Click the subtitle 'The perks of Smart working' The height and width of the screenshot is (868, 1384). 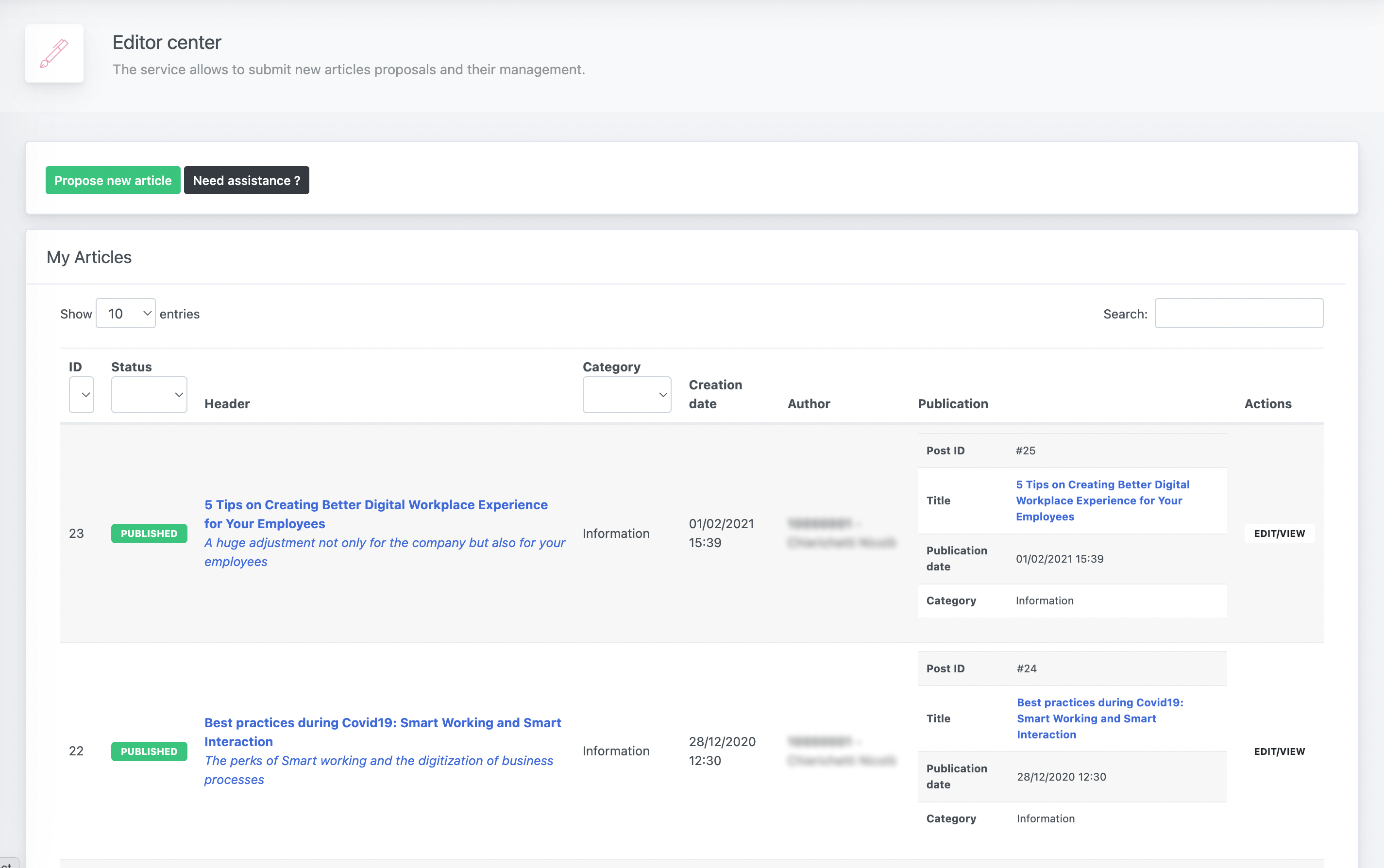point(379,770)
